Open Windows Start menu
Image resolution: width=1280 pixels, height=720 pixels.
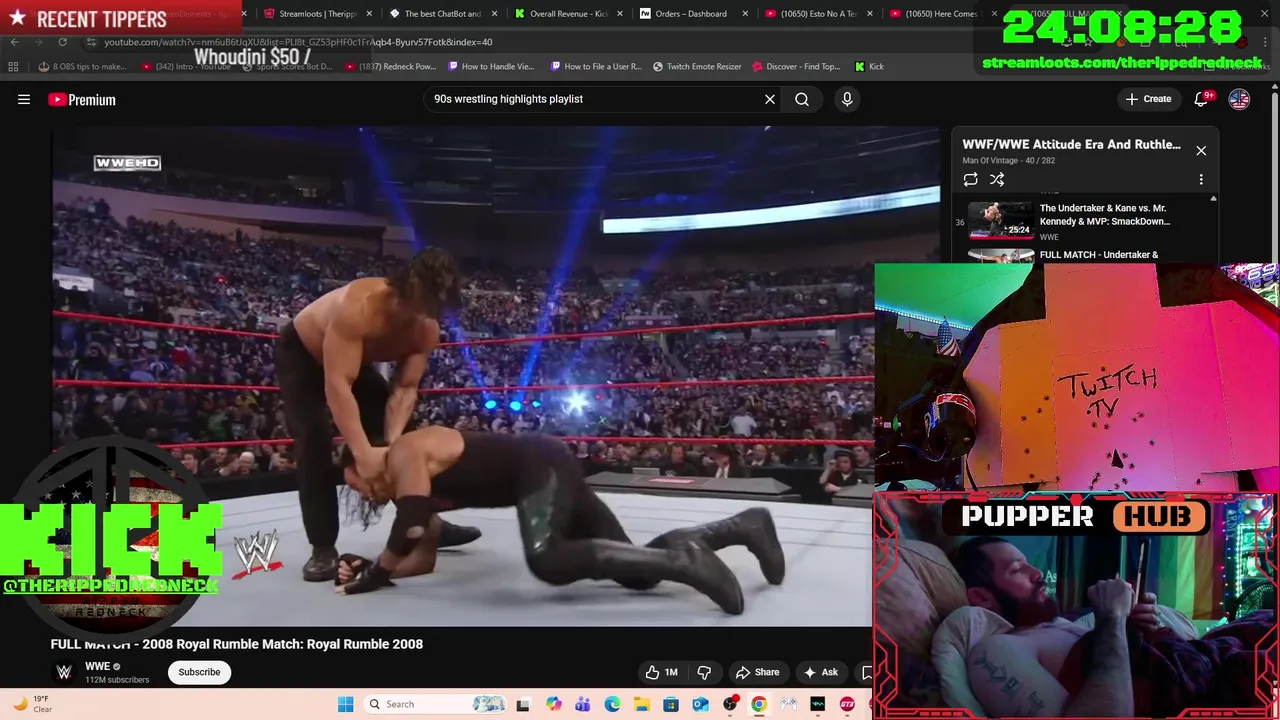[x=346, y=704]
